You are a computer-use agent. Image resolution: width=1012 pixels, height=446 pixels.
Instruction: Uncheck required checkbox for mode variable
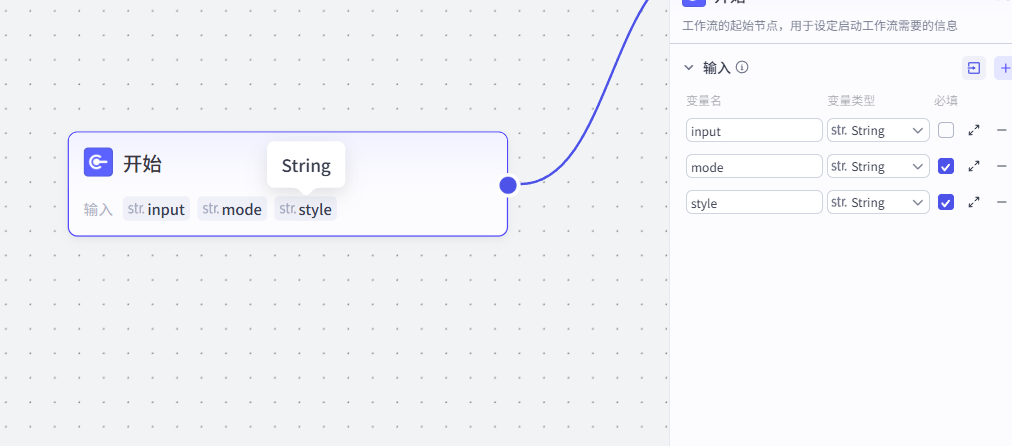click(x=946, y=166)
